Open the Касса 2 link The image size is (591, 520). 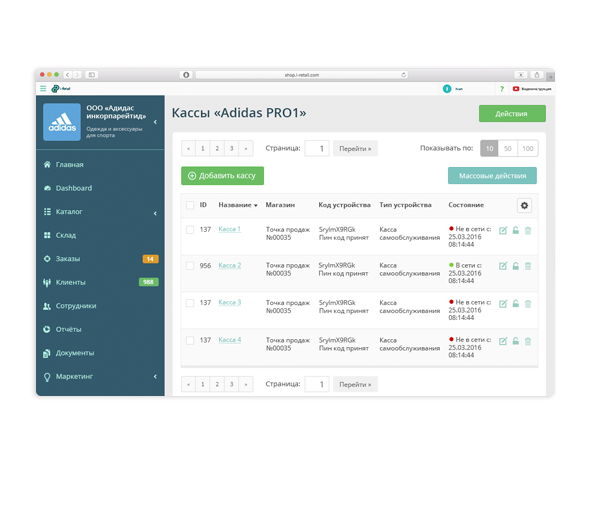230,265
